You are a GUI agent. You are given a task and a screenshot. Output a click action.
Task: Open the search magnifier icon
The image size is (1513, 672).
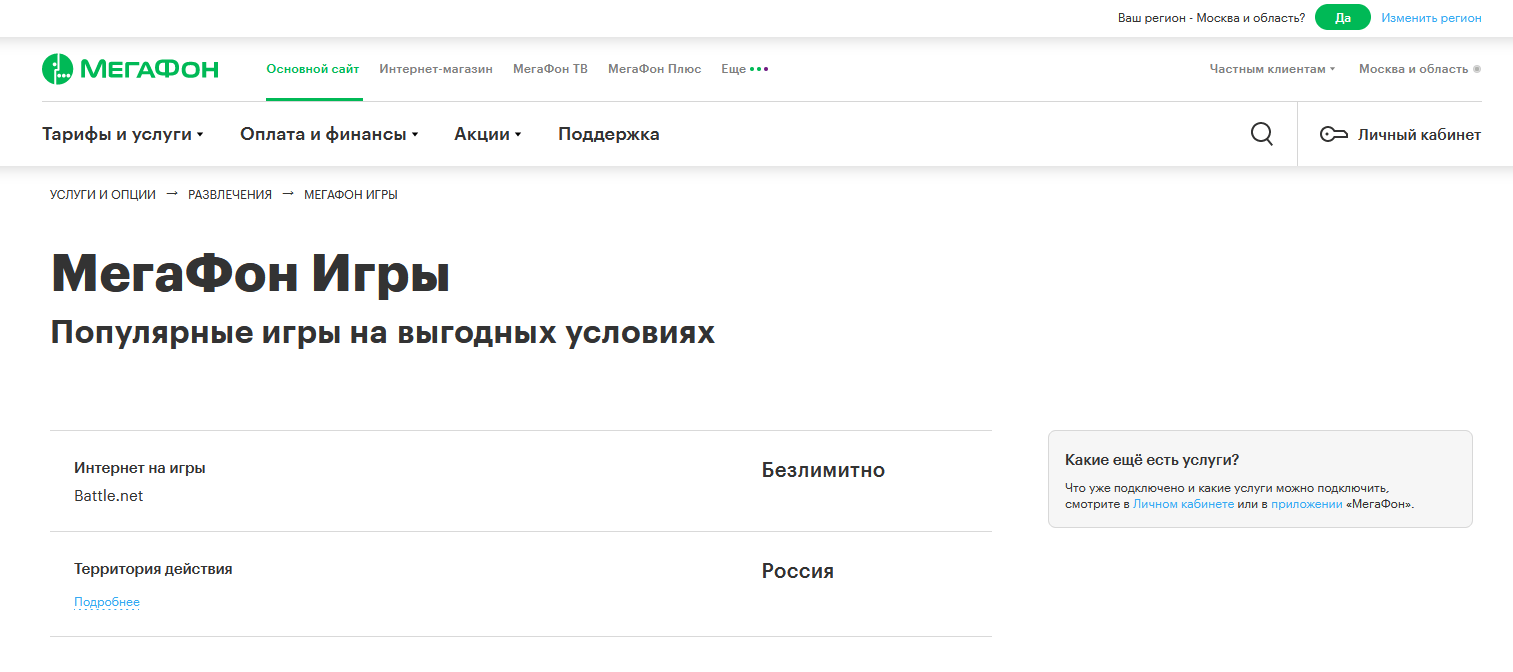[1262, 134]
